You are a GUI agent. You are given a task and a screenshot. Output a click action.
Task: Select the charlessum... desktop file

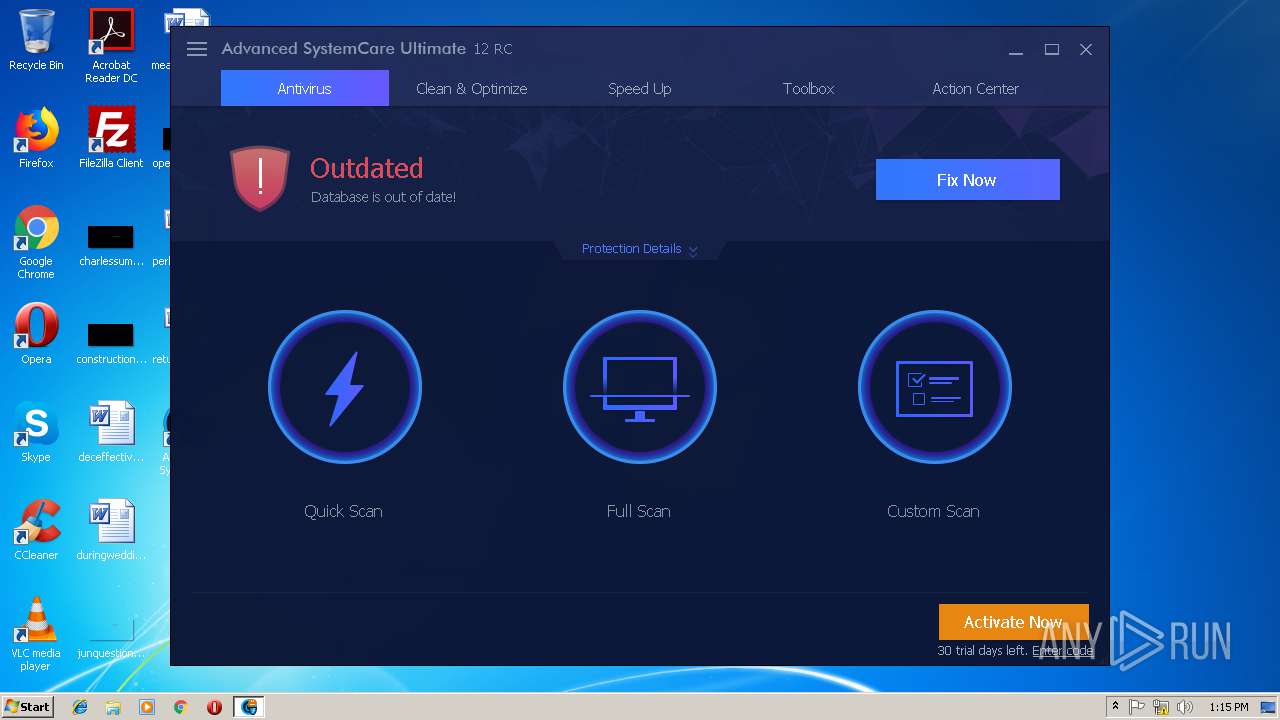111,245
